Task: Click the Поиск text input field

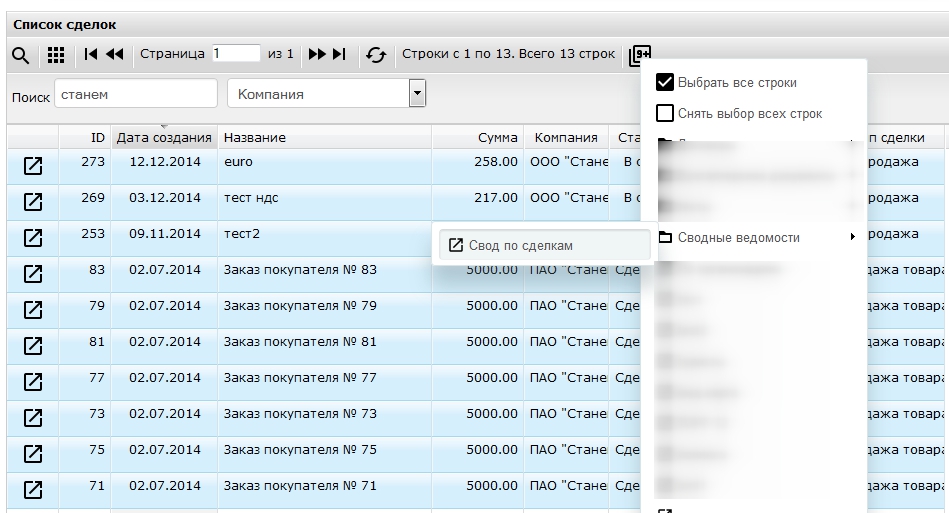Action: tap(135, 95)
